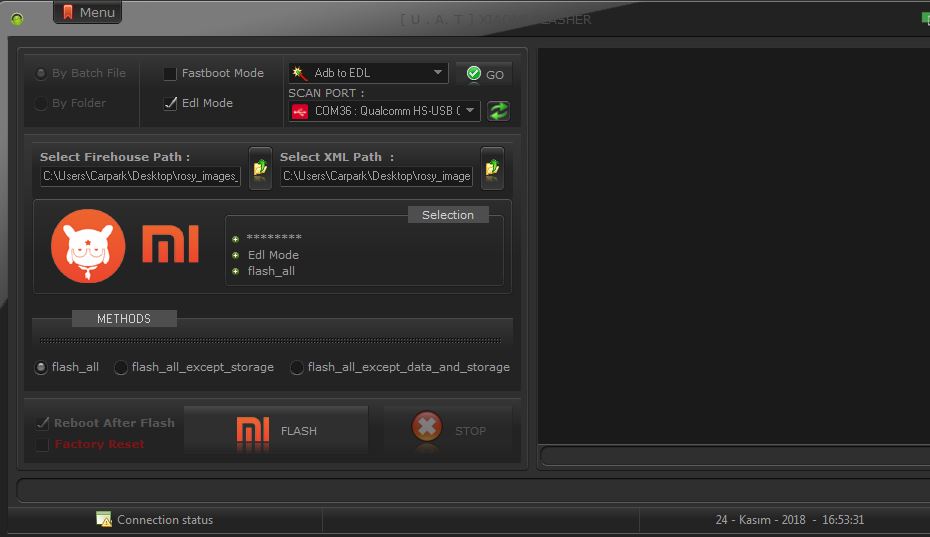Click green bullet beside flash_all entry
930x537 pixels.
coord(235,271)
